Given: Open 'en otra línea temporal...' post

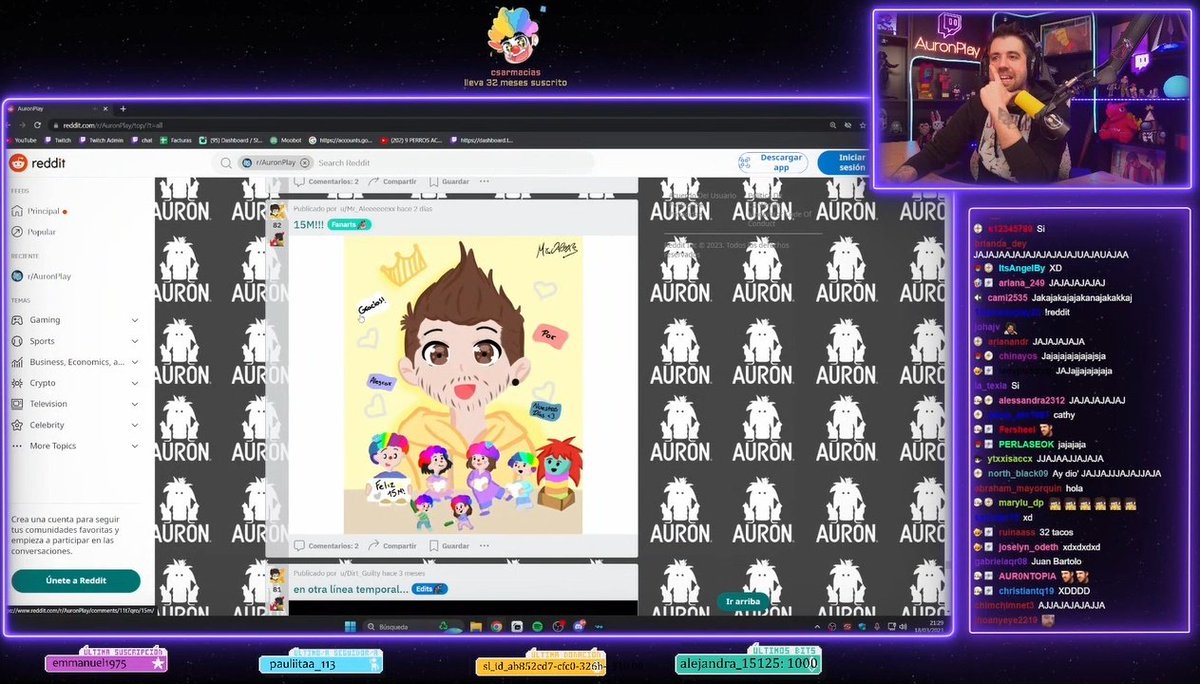Looking at the screenshot, I should (350, 589).
